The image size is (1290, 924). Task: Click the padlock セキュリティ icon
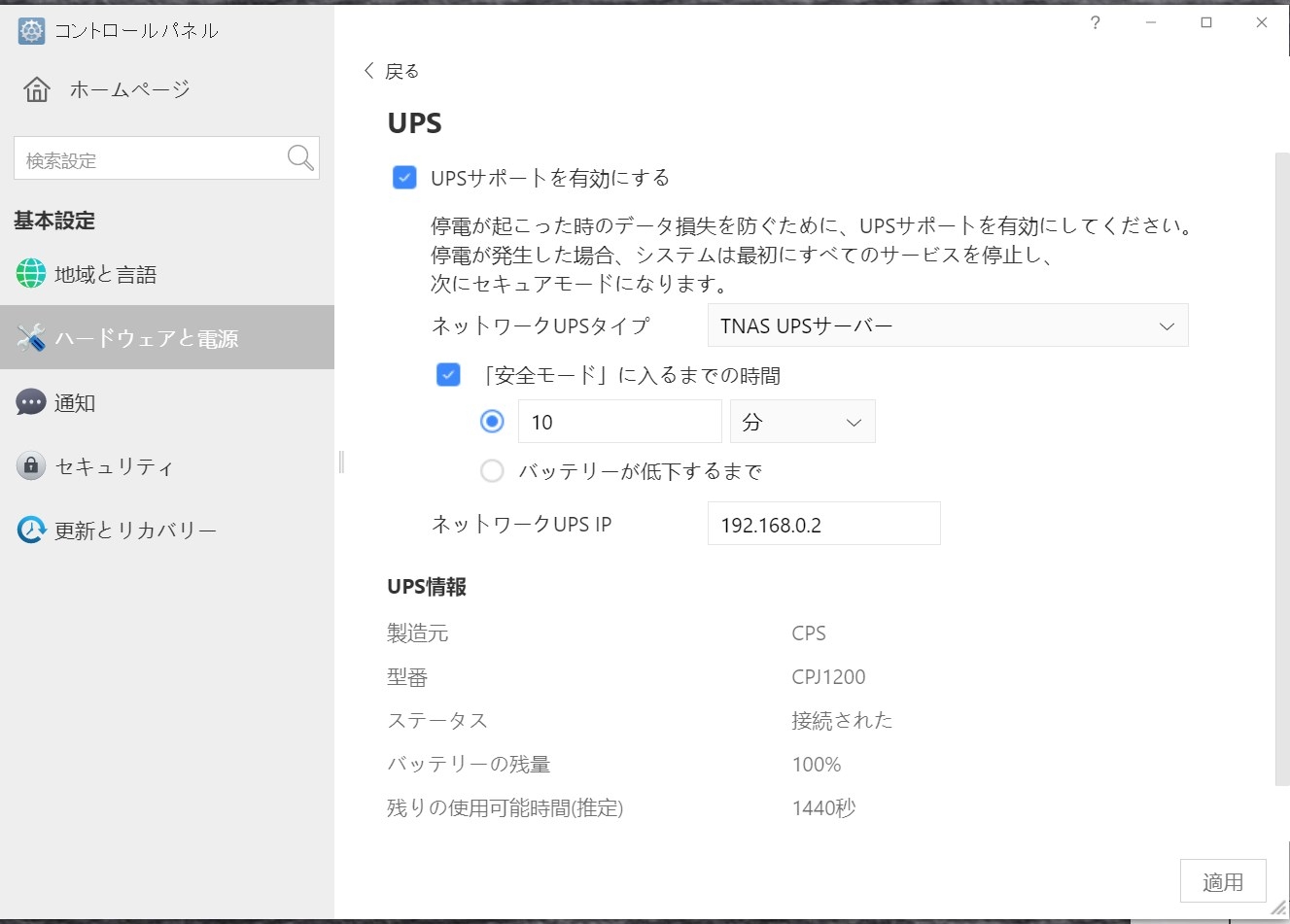tap(31, 466)
